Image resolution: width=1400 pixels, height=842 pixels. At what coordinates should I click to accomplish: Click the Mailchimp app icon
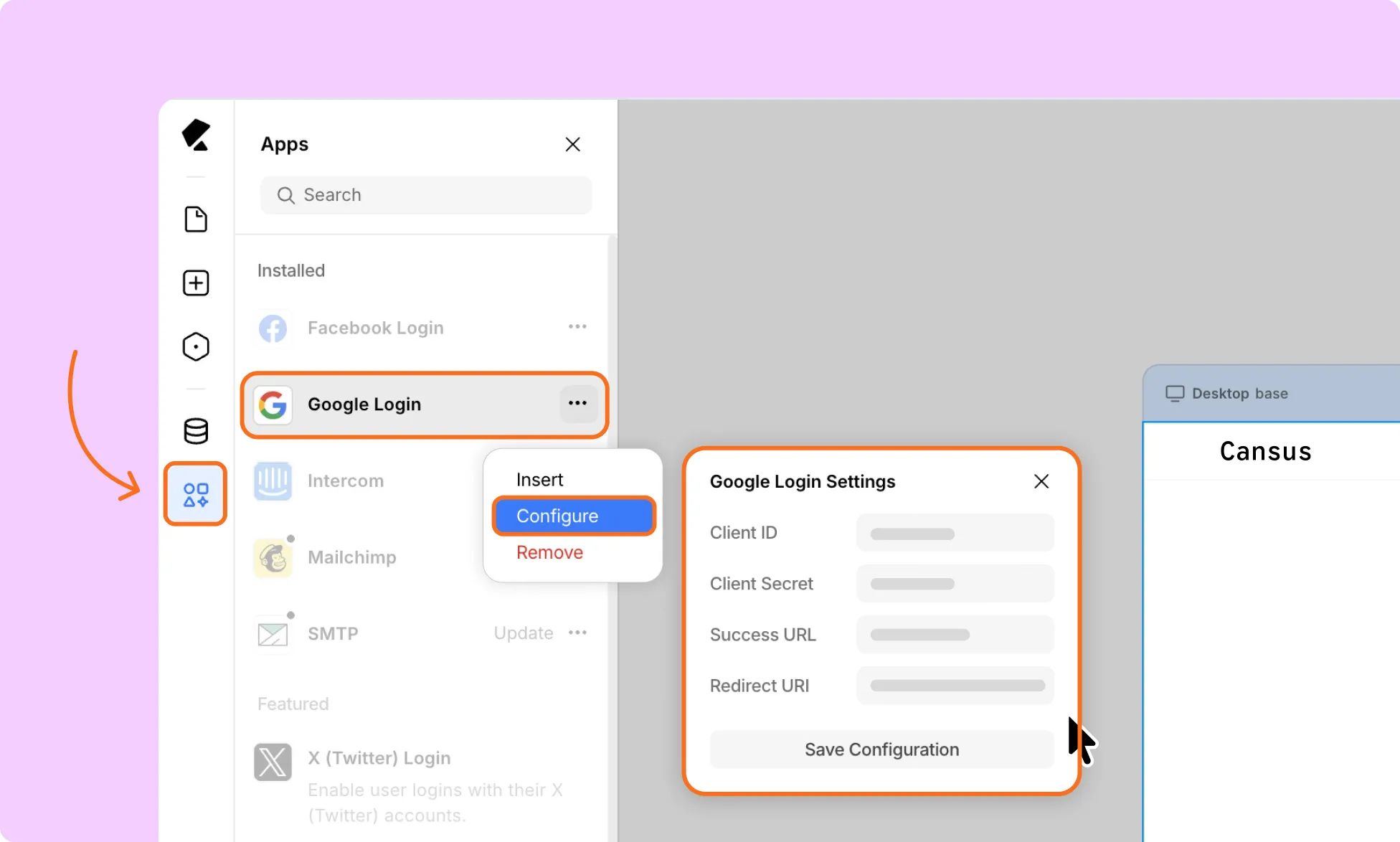[273, 557]
